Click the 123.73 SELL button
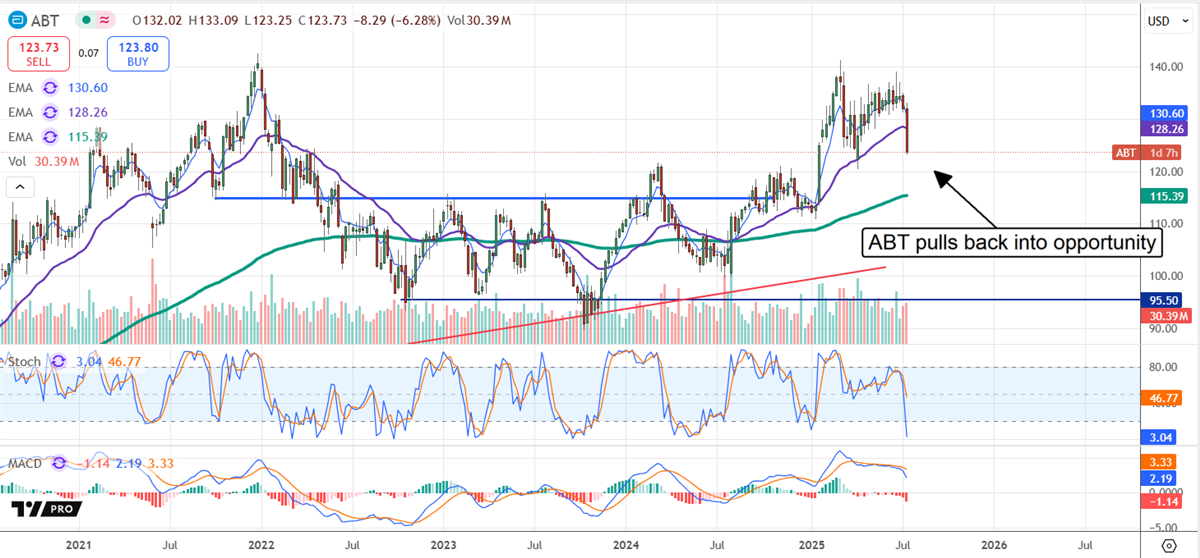 [x=39, y=53]
